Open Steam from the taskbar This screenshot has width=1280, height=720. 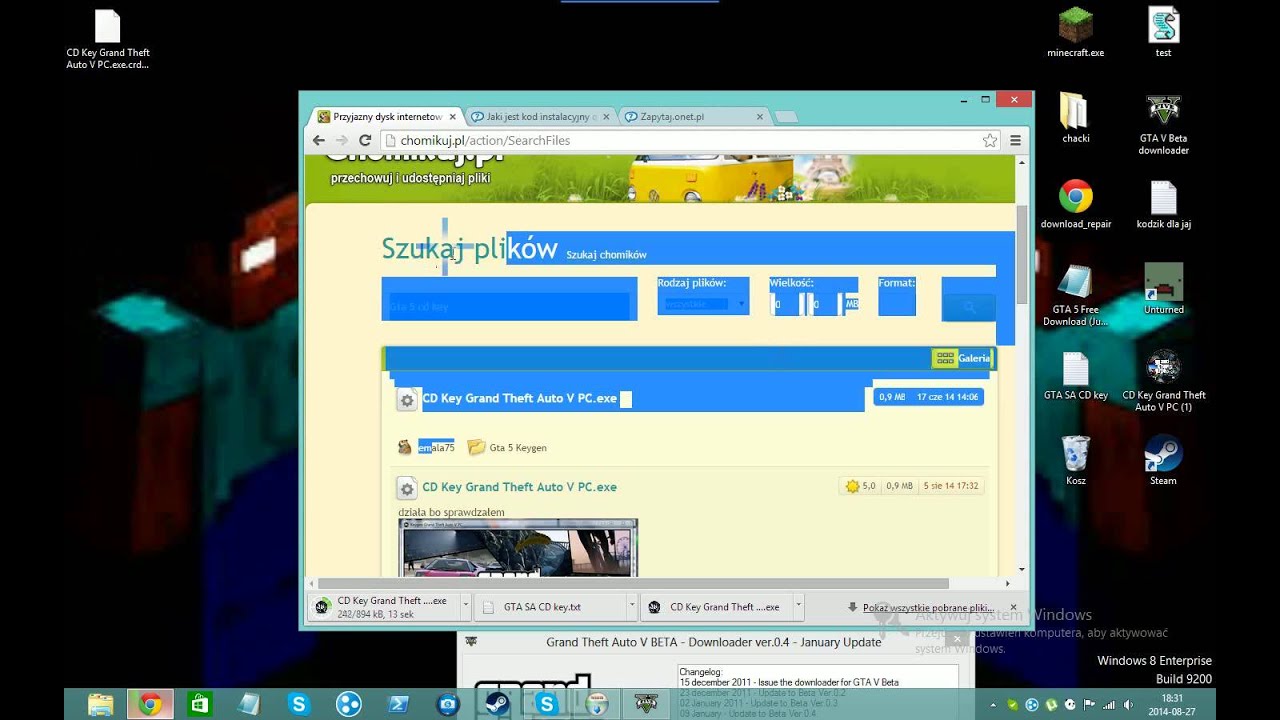tap(497, 704)
